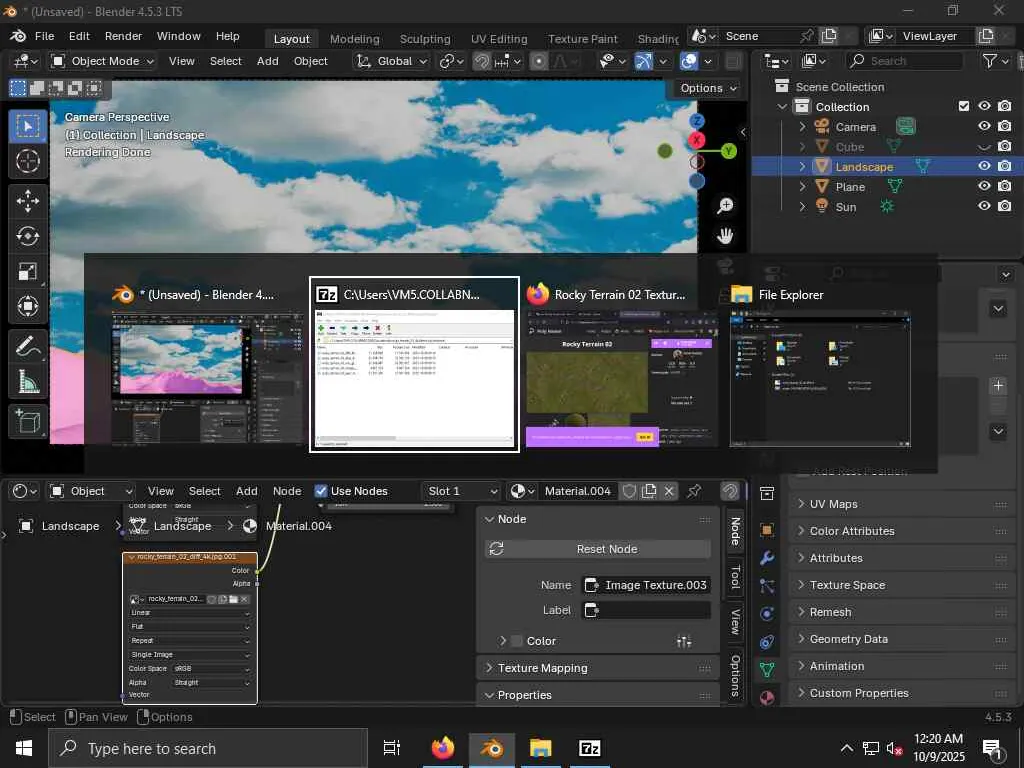Viewport: 1024px width, 768px height.
Task: Activate the Cursor tool
Action: point(27,161)
